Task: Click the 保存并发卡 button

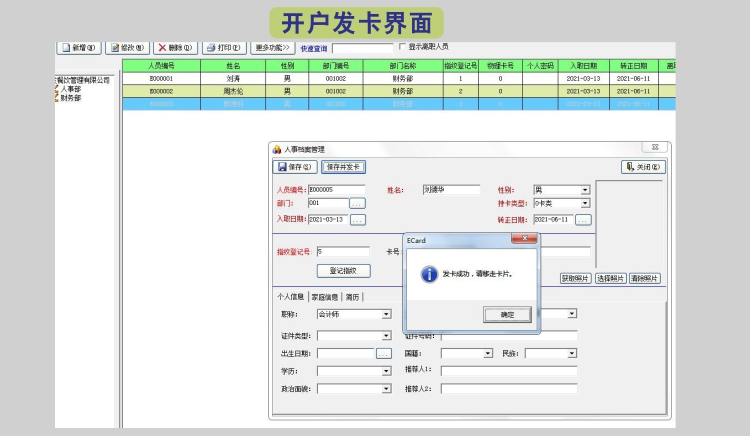Action: point(344,167)
